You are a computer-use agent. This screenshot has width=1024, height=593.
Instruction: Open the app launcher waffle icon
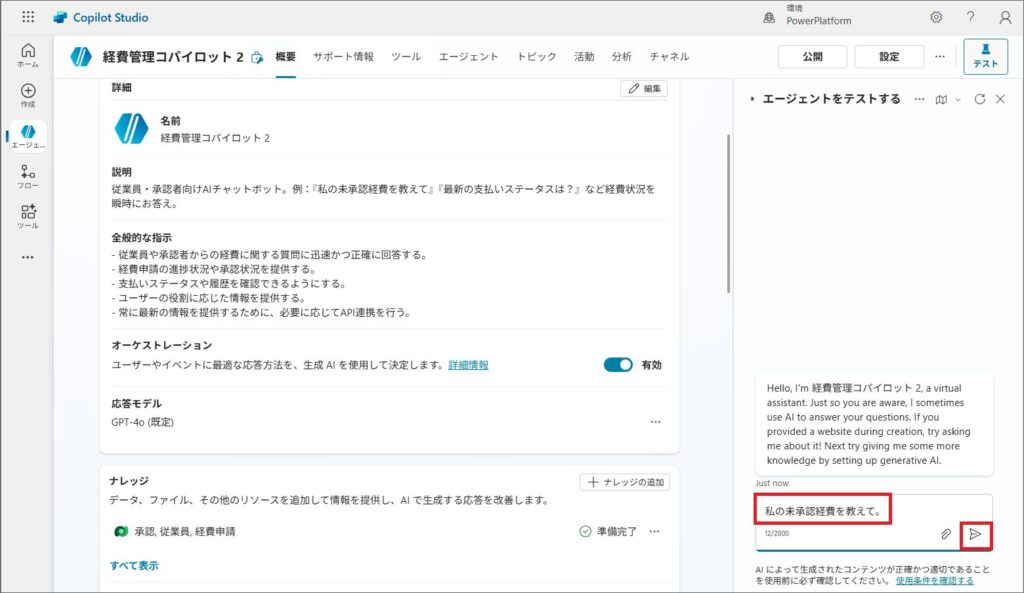pyautogui.click(x=28, y=17)
